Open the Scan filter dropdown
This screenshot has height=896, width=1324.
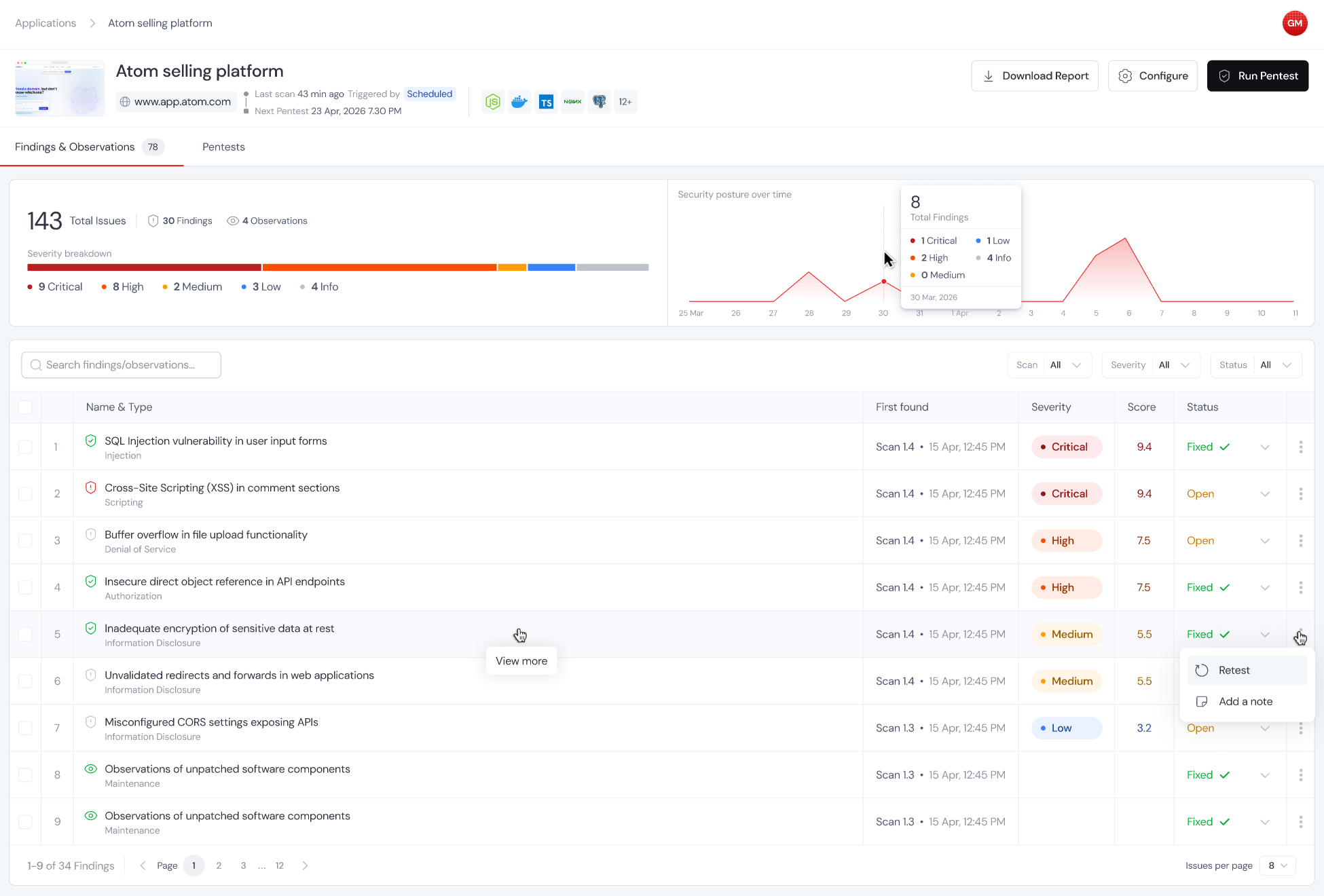[x=1049, y=365]
